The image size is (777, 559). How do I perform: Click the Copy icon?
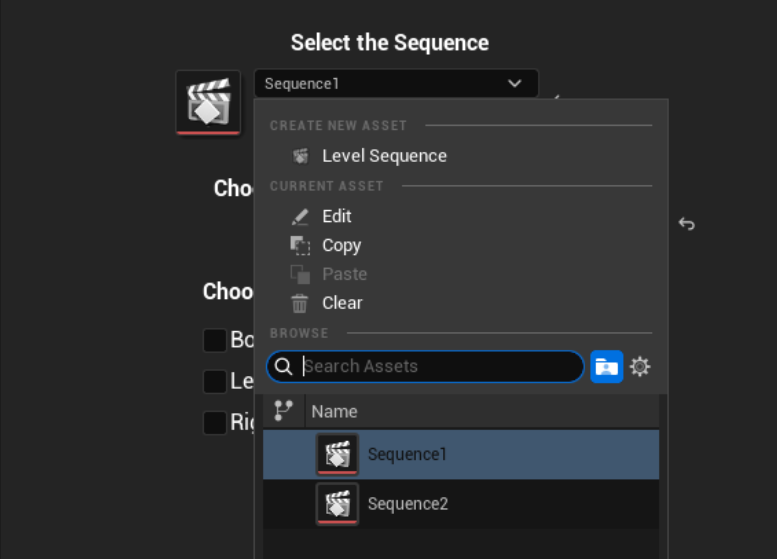pos(300,245)
